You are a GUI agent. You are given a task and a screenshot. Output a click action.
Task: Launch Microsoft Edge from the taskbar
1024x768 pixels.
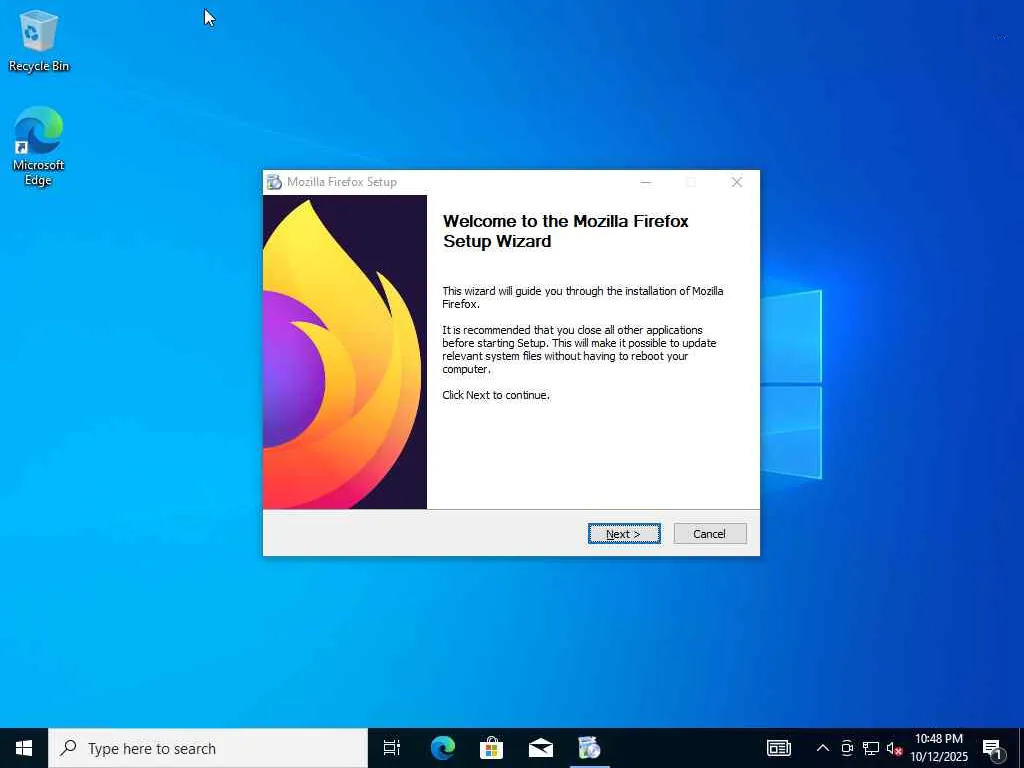click(x=443, y=748)
